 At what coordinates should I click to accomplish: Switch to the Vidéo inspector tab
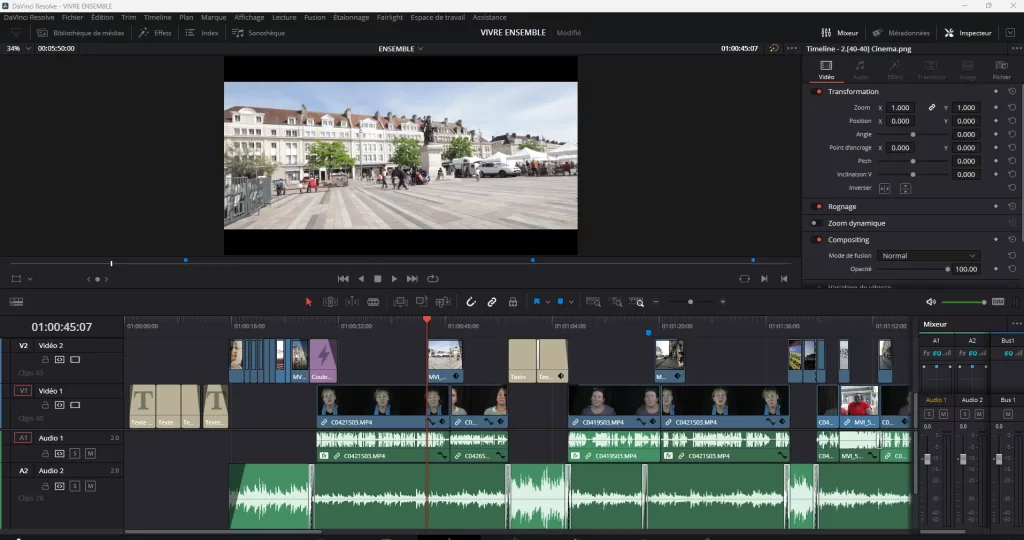826,70
